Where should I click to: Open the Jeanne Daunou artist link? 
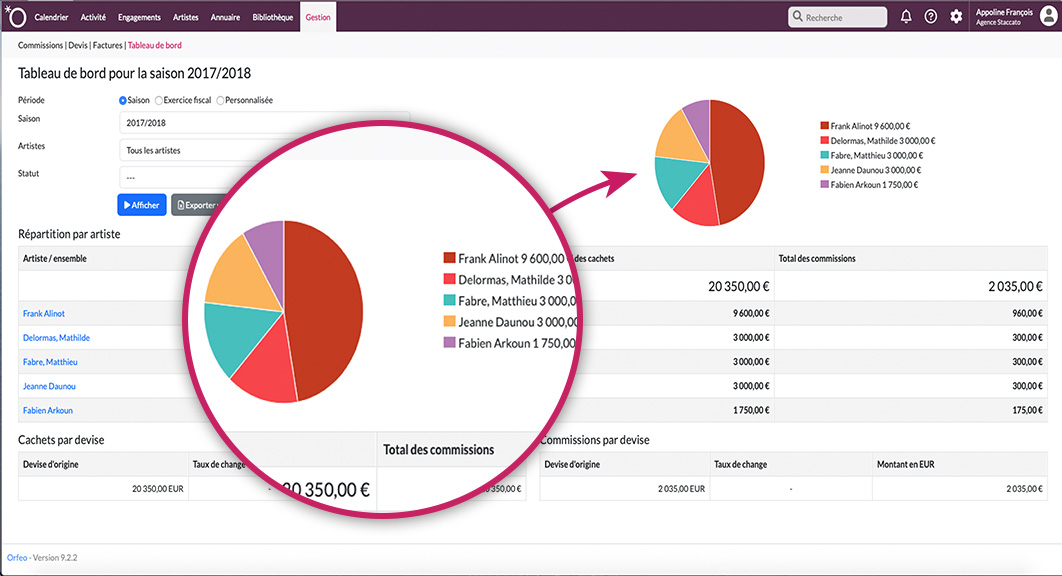[49, 386]
